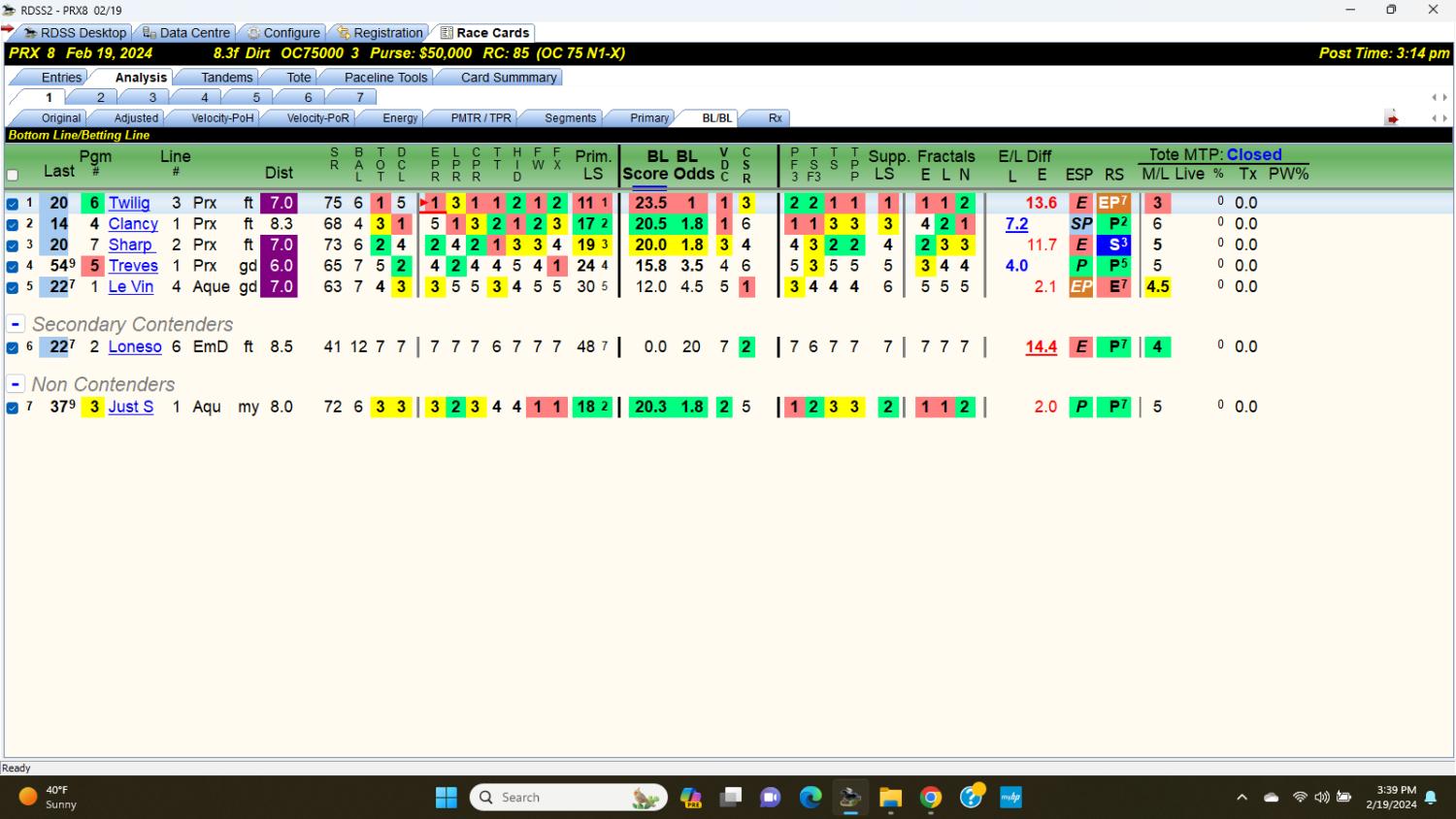
Task: Open the weather widget showing 40°F
Action: pyautogui.click(x=49, y=798)
